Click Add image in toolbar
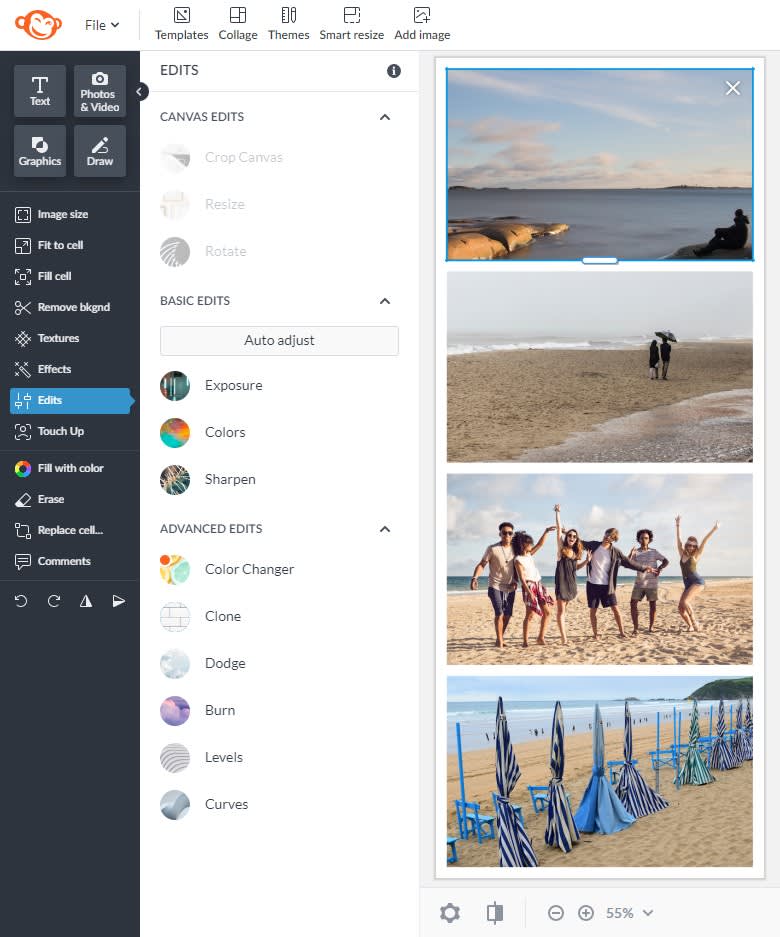The width and height of the screenshot is (780, 937). (x=422, y=24)
